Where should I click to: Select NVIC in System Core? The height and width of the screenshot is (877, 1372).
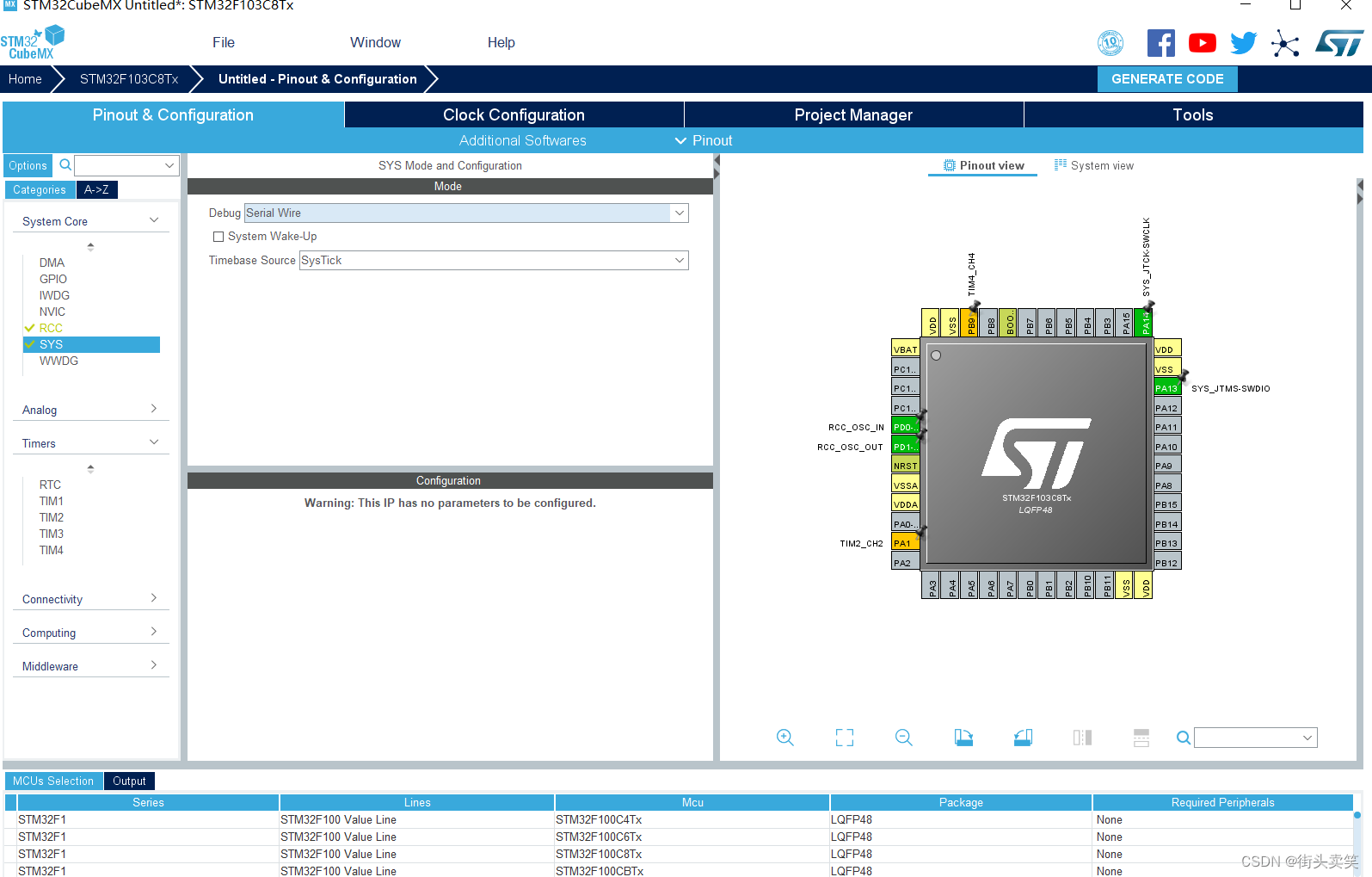point(52,312)
